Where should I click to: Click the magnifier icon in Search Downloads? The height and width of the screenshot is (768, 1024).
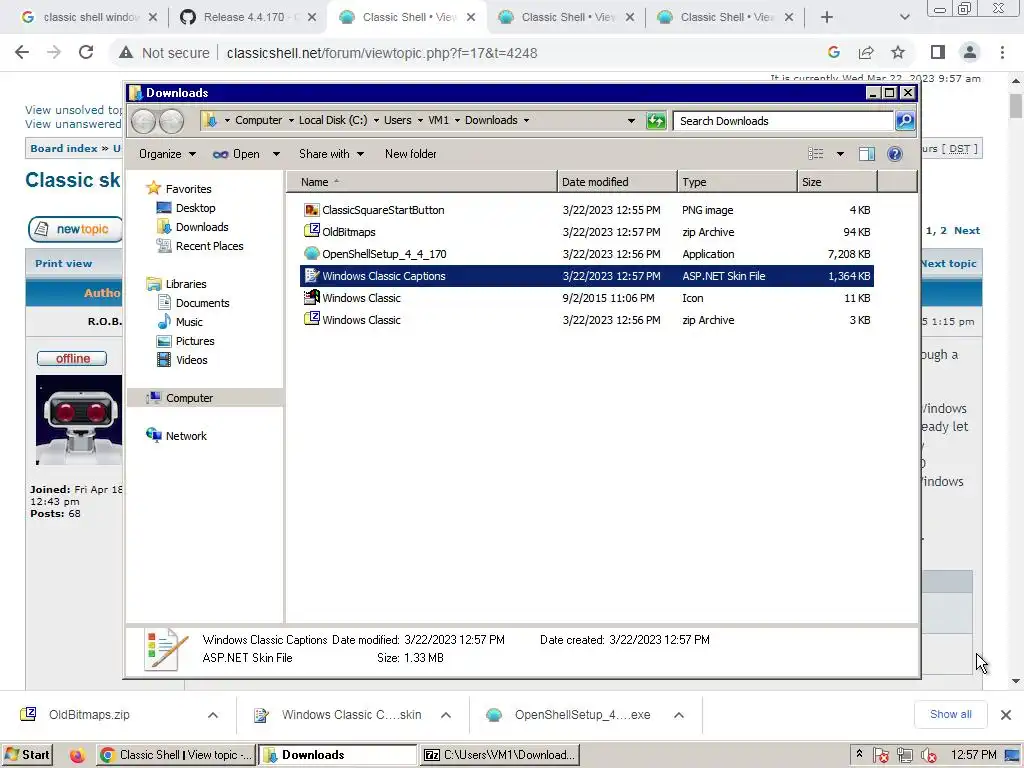tap(904, 121)
